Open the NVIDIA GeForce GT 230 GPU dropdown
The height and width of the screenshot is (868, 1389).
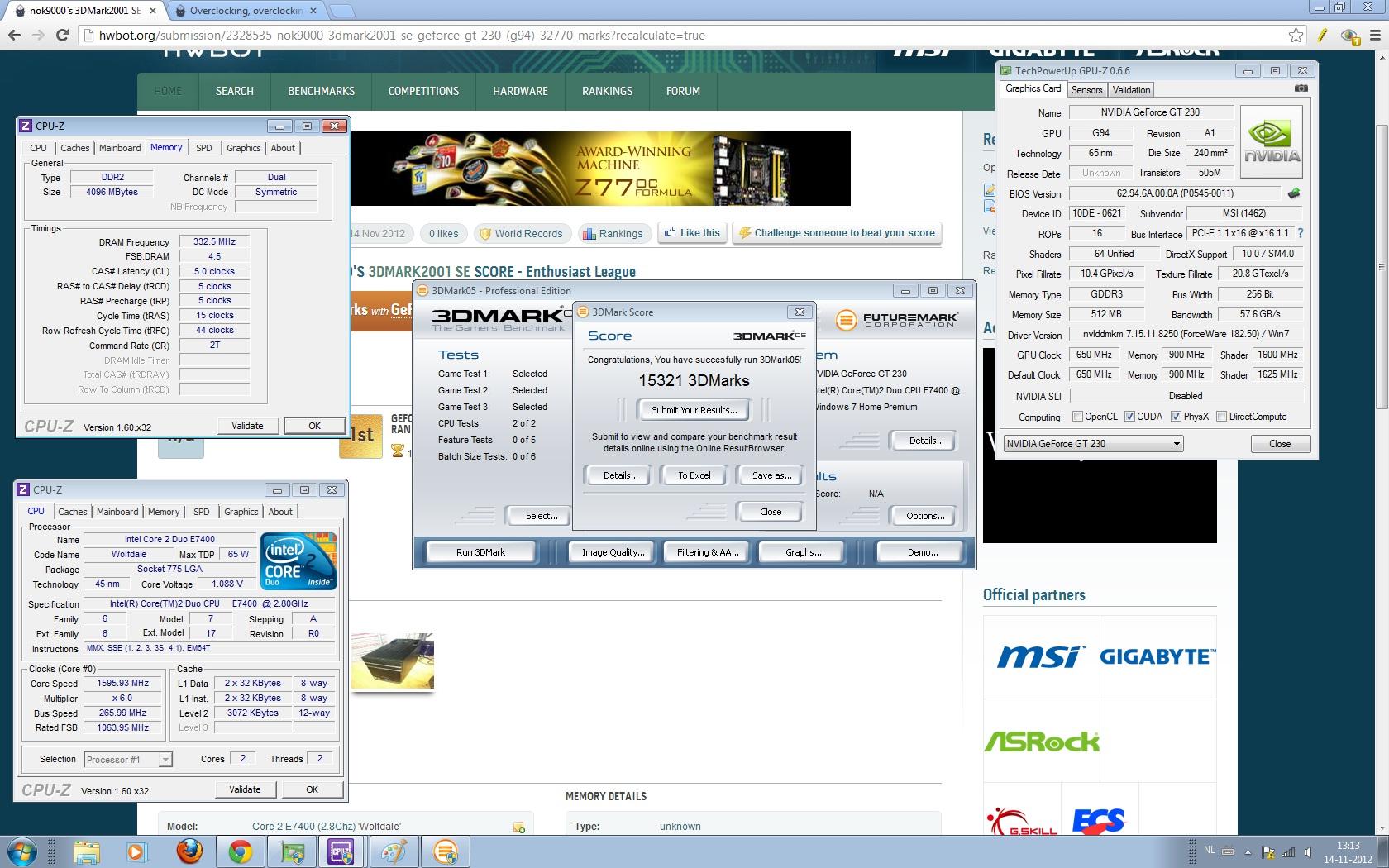(1093, 444)
